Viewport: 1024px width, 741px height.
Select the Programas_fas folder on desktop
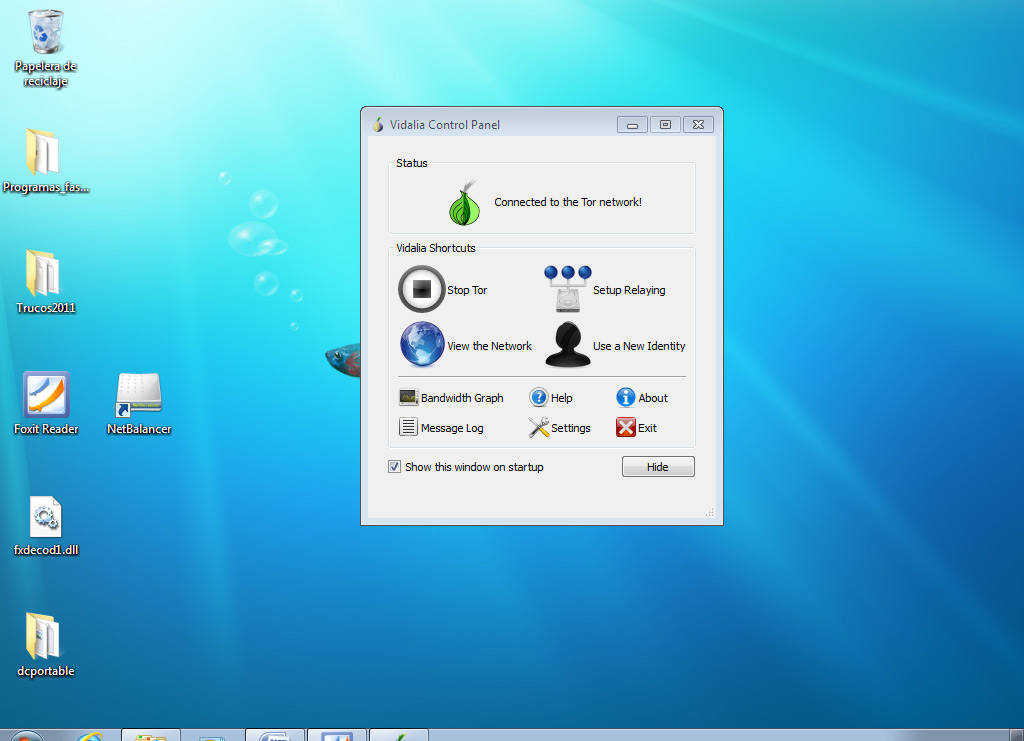43,152
